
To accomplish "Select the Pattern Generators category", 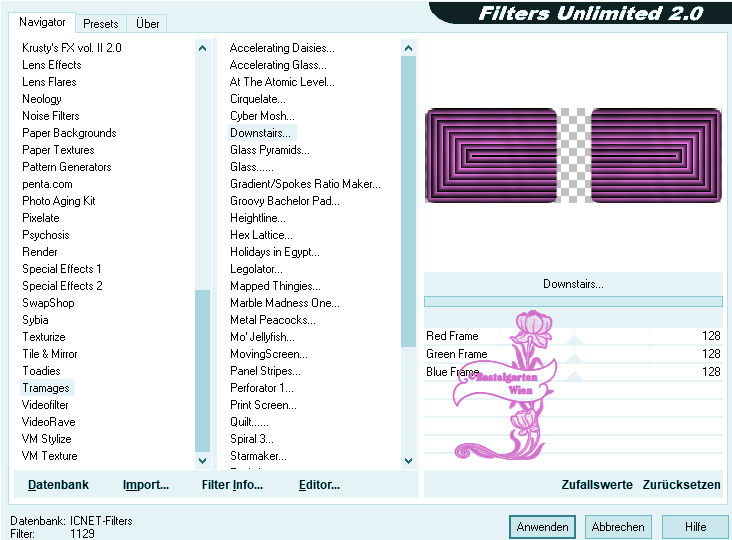I will 67,167.
